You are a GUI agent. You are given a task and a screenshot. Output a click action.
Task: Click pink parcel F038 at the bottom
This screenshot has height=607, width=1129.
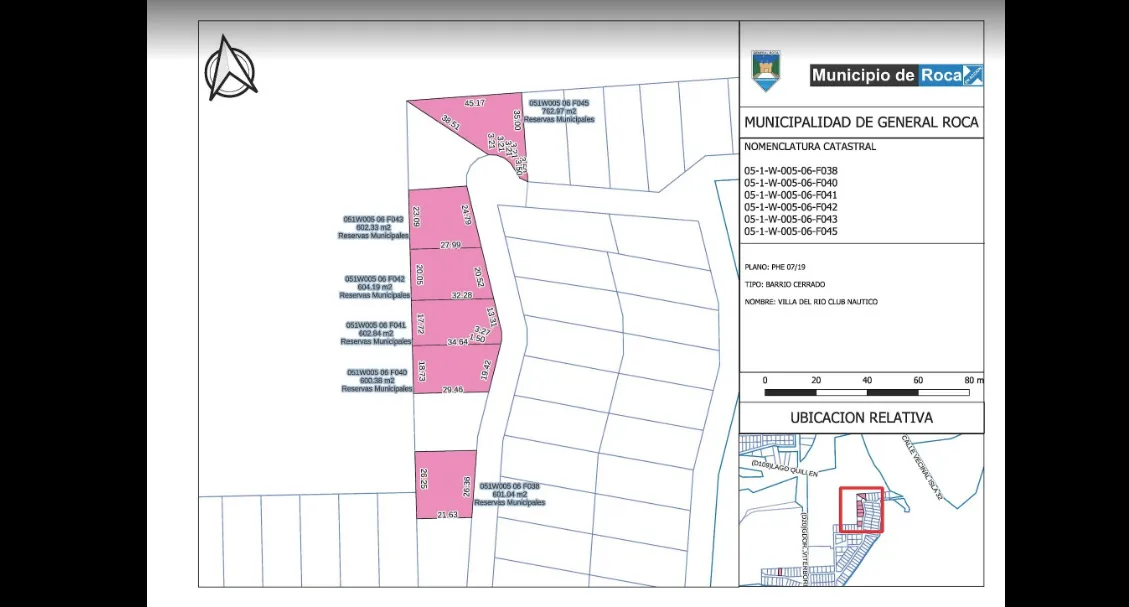click(x=442, y=485)
